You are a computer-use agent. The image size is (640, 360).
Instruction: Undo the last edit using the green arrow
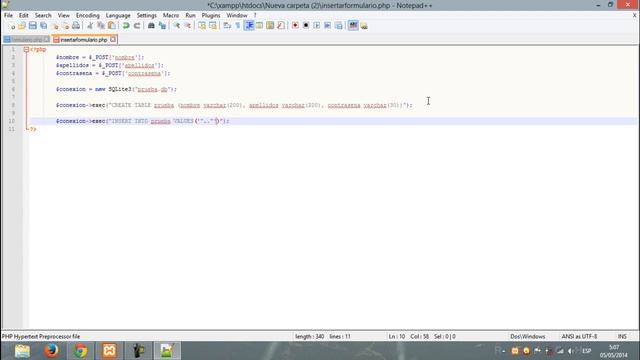point(126,26)
